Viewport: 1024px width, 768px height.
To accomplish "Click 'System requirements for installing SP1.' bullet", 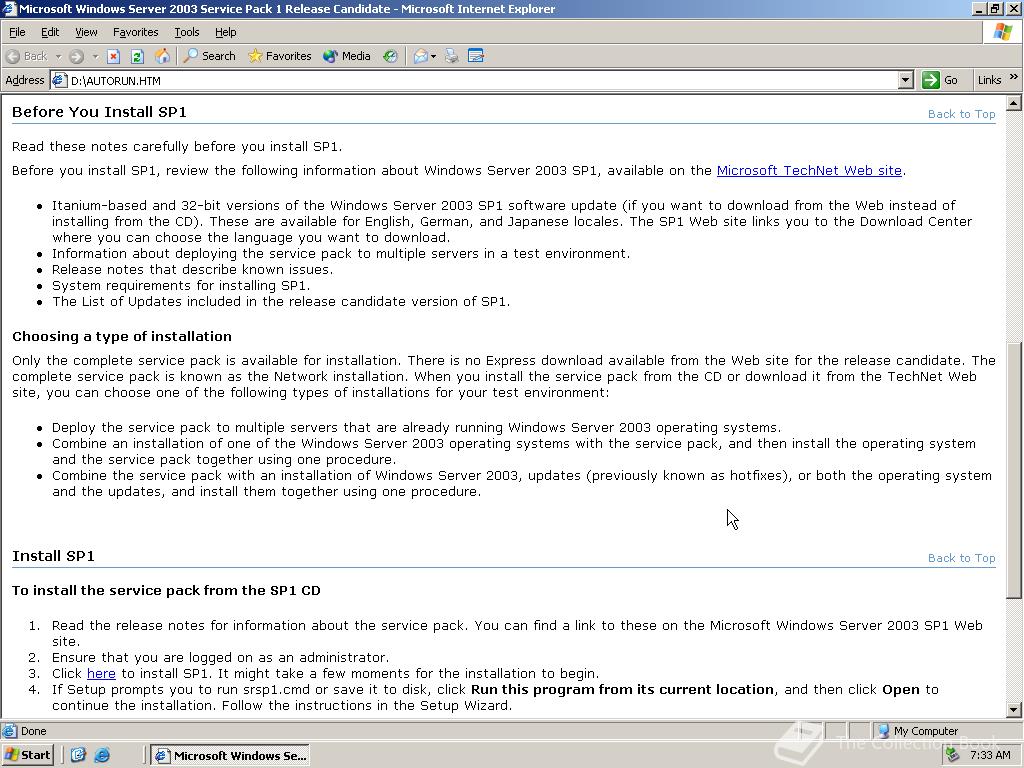I will pos(181,285).
